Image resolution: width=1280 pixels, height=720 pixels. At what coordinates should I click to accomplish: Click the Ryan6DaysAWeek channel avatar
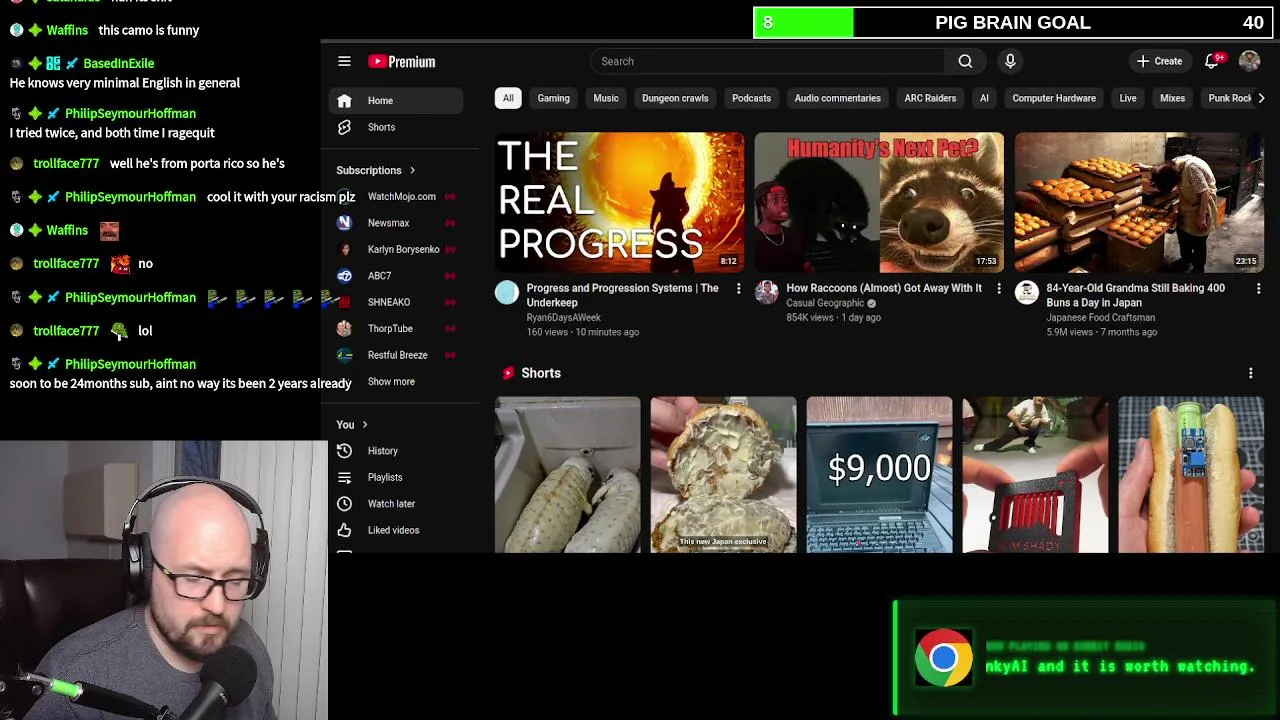point(507,292)
